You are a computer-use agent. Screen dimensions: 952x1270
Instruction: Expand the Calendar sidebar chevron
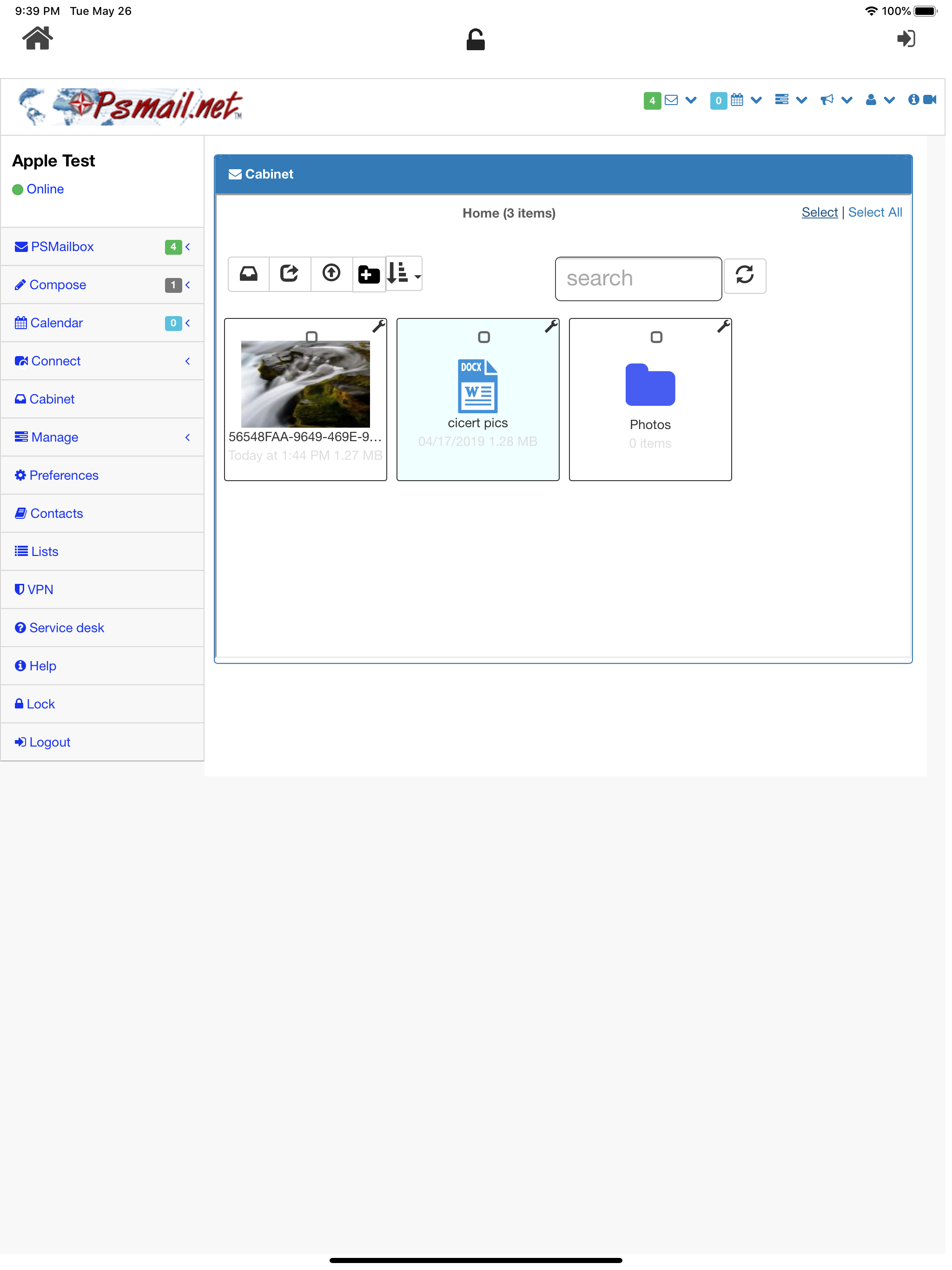(187, 323)
